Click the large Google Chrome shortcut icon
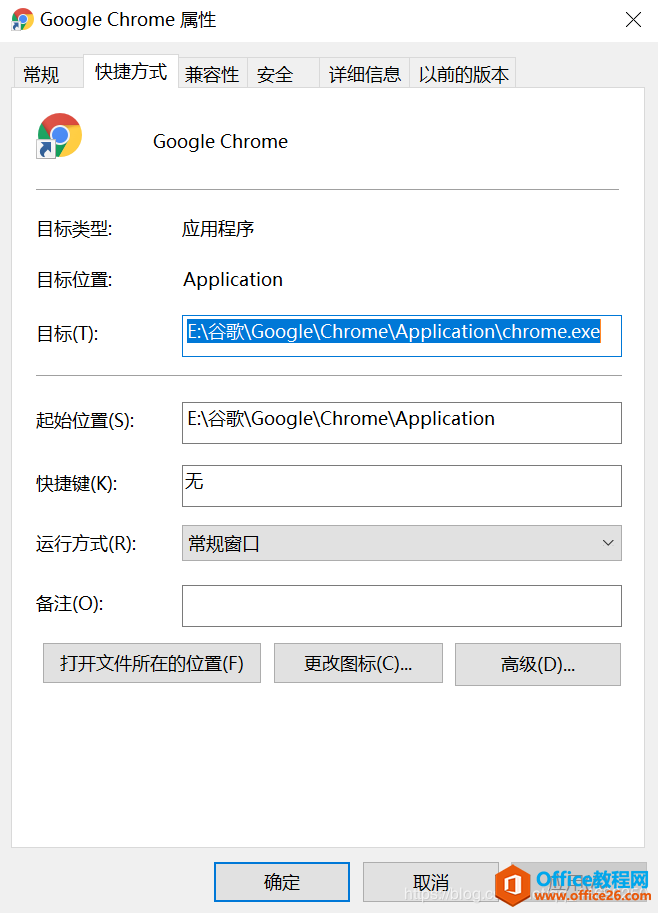This screenshot has height=913, width=658. tap(59, 136)
